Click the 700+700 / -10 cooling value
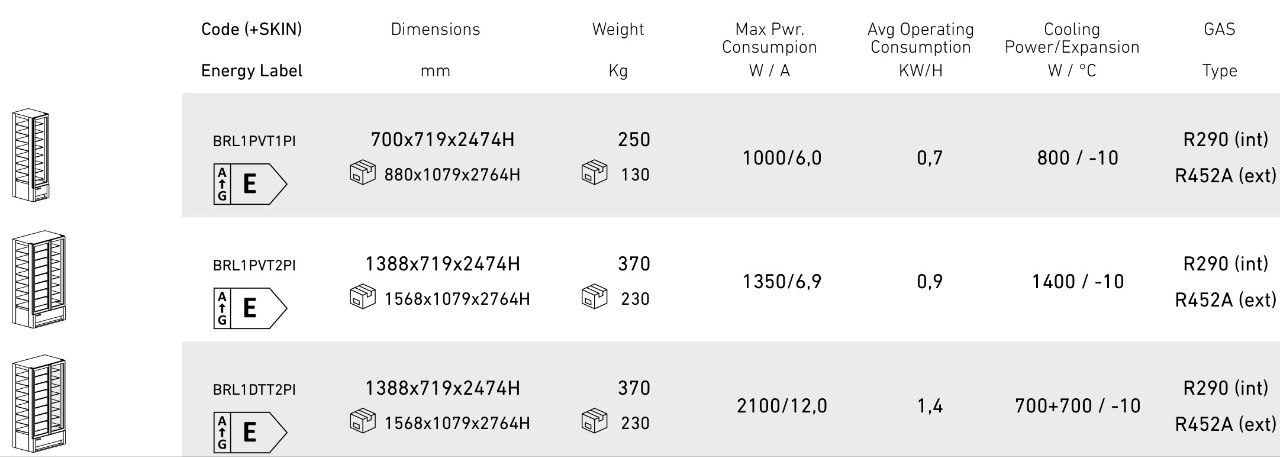 1077,406
